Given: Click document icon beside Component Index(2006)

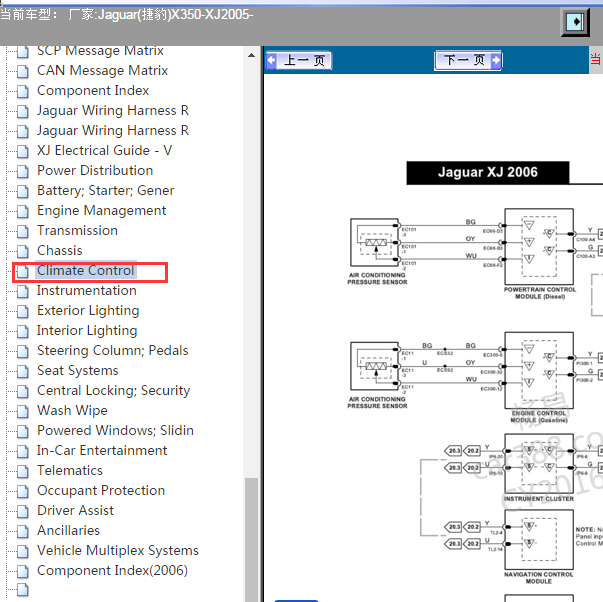Looking at the screenshot, I should coord(23,571).
